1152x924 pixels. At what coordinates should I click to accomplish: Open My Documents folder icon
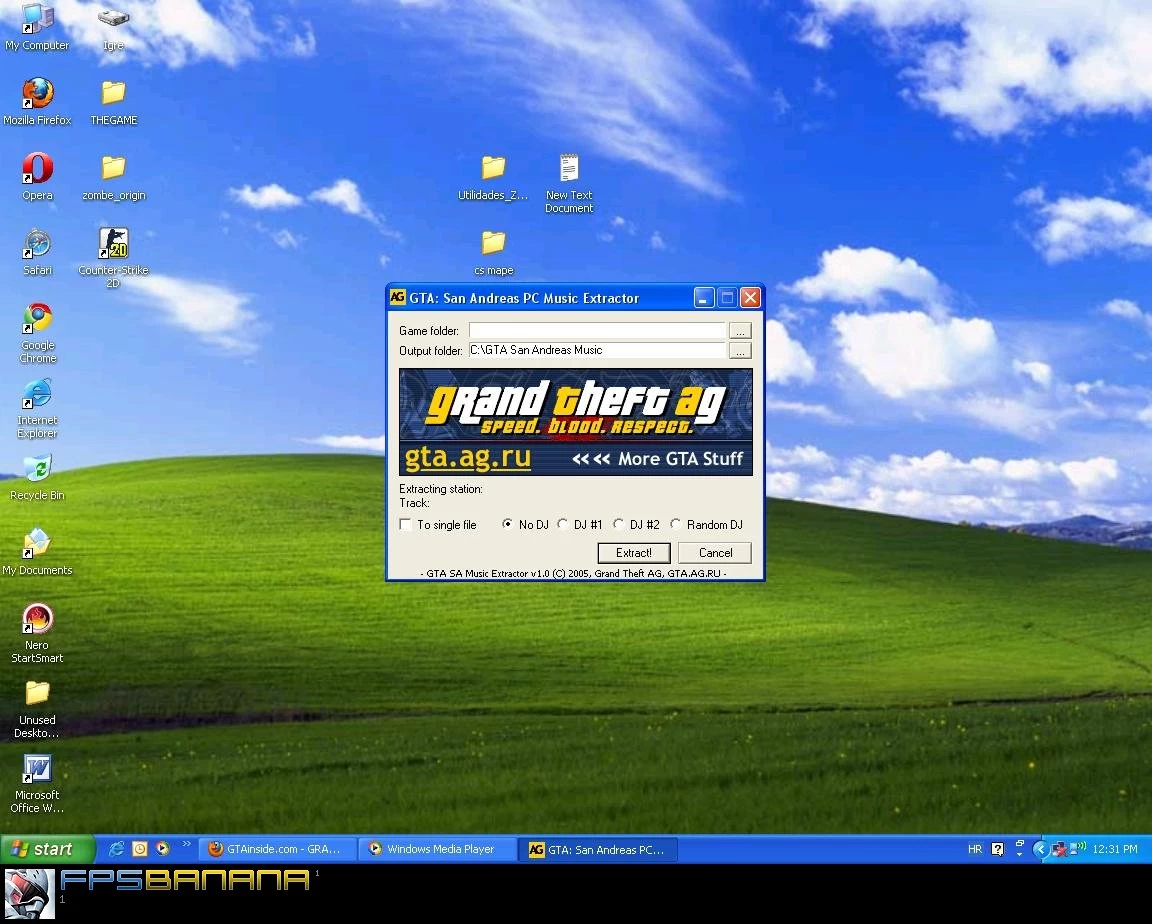coord(37,552)
